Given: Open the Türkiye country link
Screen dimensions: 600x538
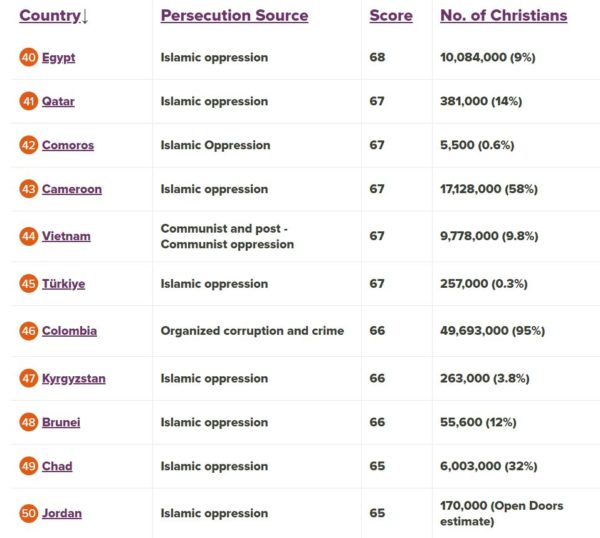Looking at the screenshot, I should pos(63,284).
